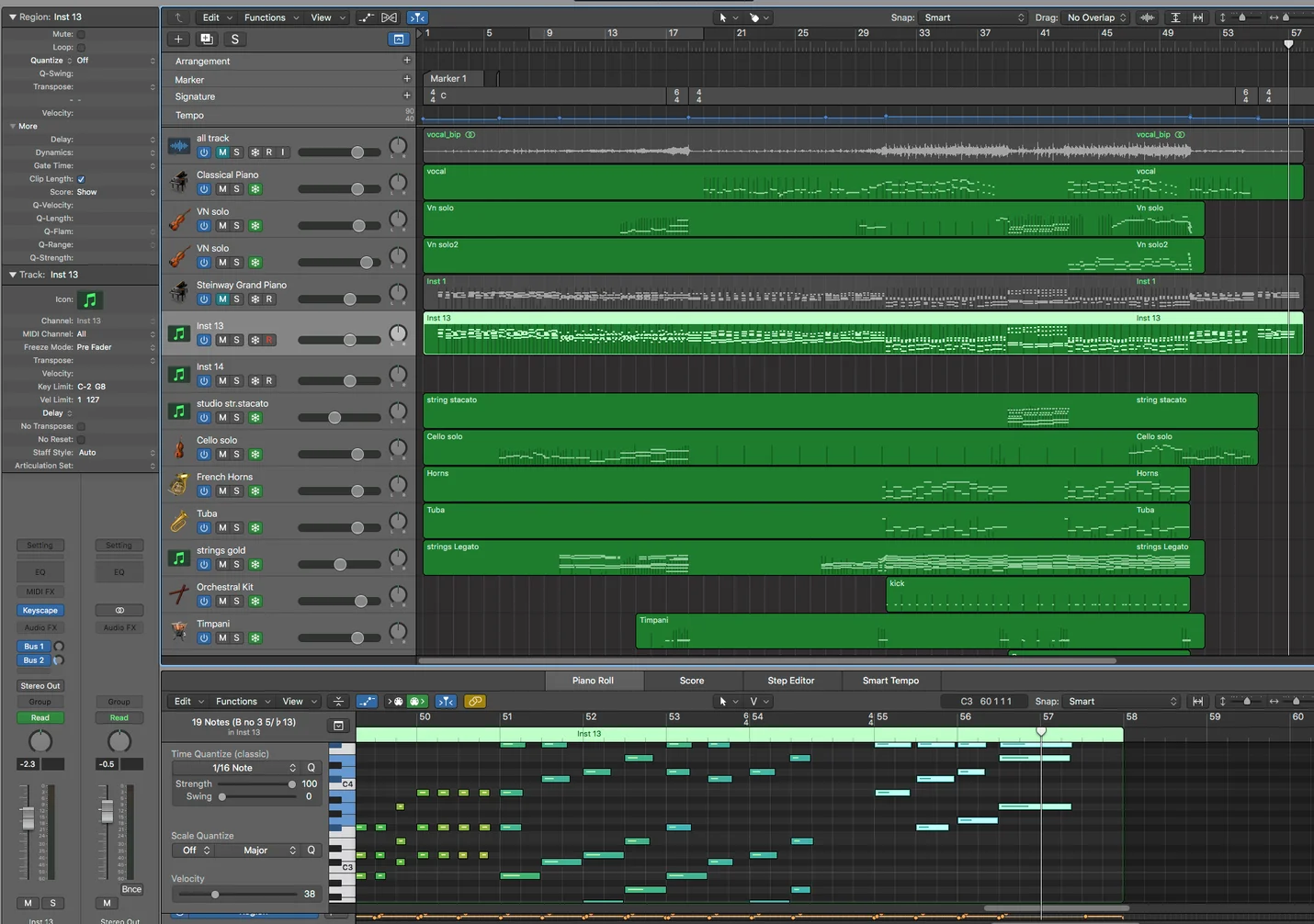Click the Bnce button on Stereo Out strip
This screenshot has width=1314, height=924.
[131, 889]
